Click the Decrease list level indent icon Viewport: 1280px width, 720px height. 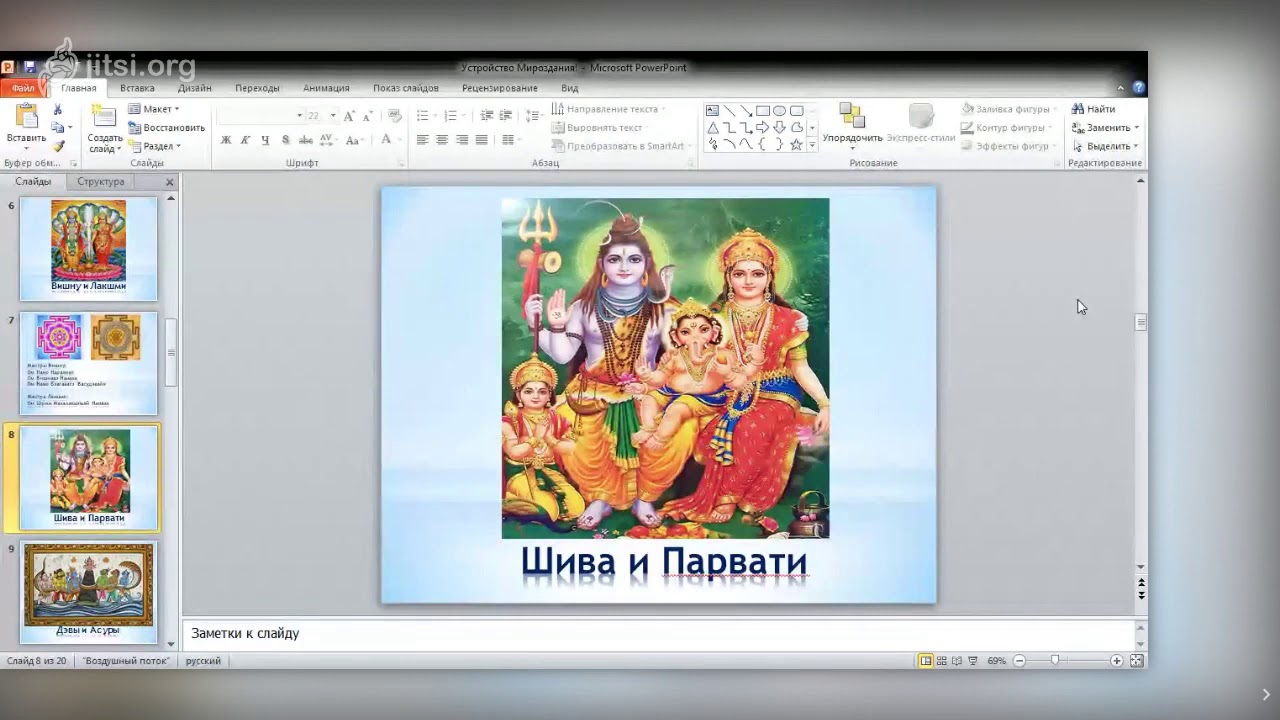(x=487, y=115)
